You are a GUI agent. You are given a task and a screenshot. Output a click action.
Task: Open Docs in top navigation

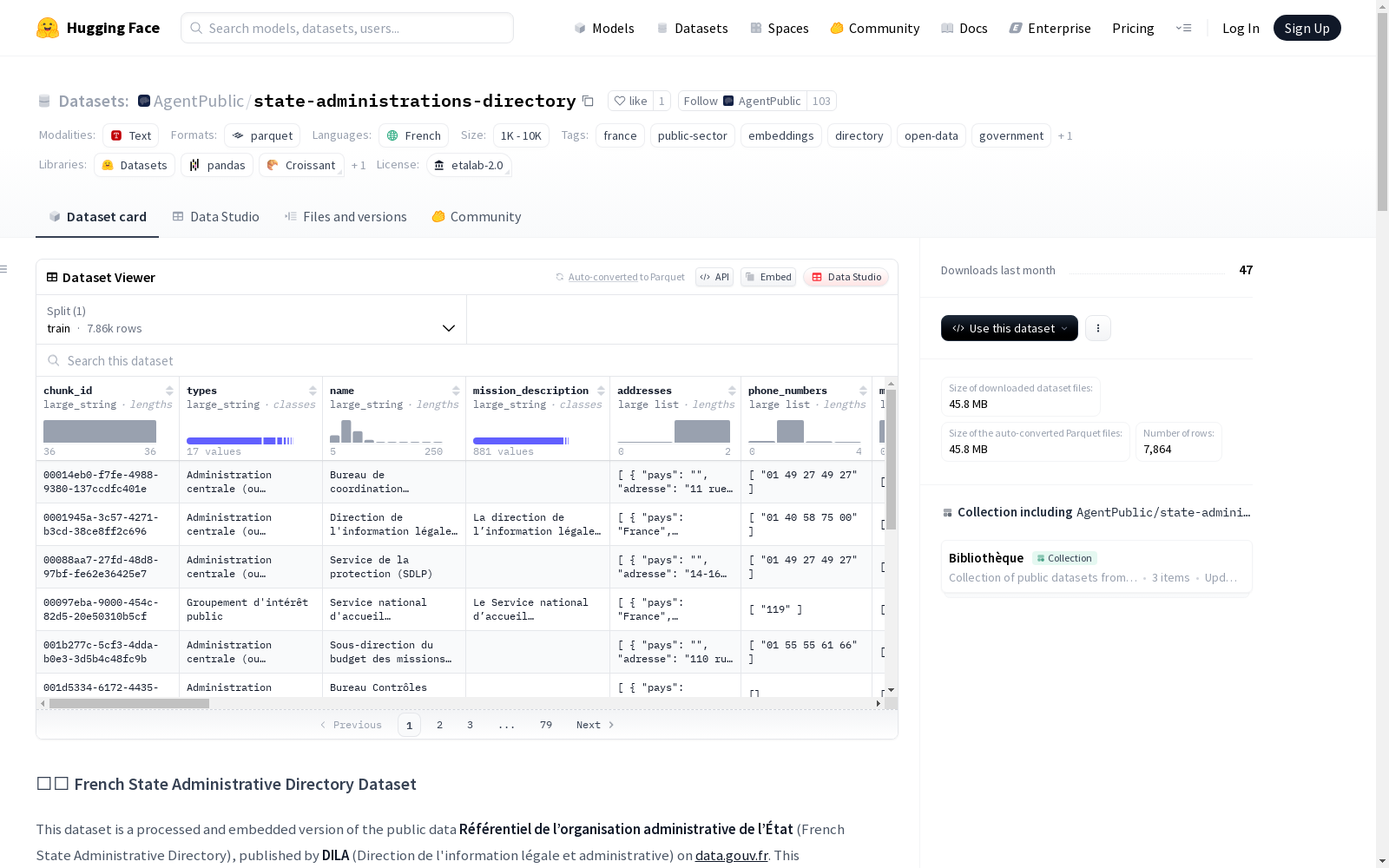click(x=964, y=28)
